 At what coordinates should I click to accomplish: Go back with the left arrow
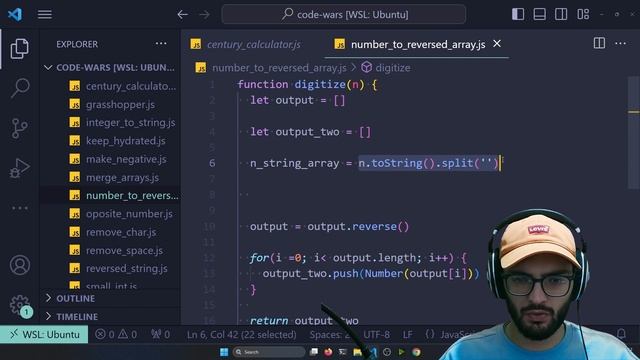tap(182, 15)
